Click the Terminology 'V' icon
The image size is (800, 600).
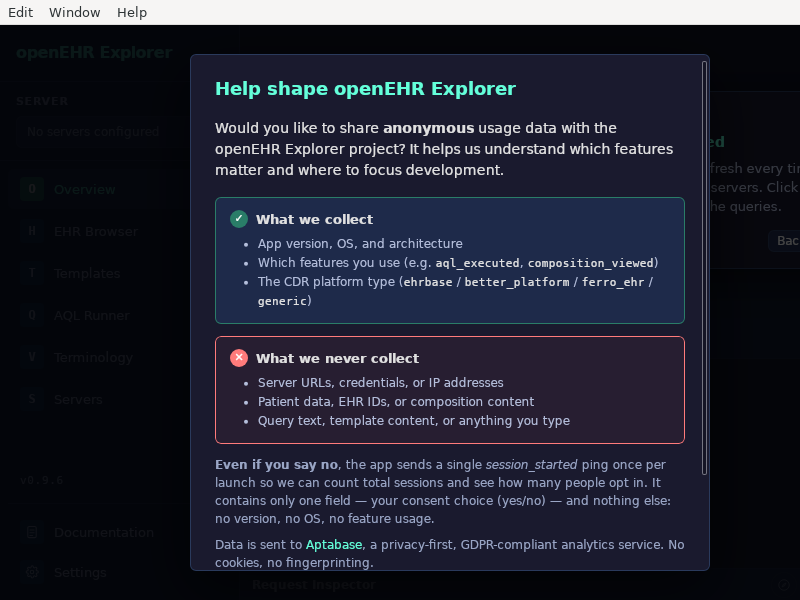[32, 357]
